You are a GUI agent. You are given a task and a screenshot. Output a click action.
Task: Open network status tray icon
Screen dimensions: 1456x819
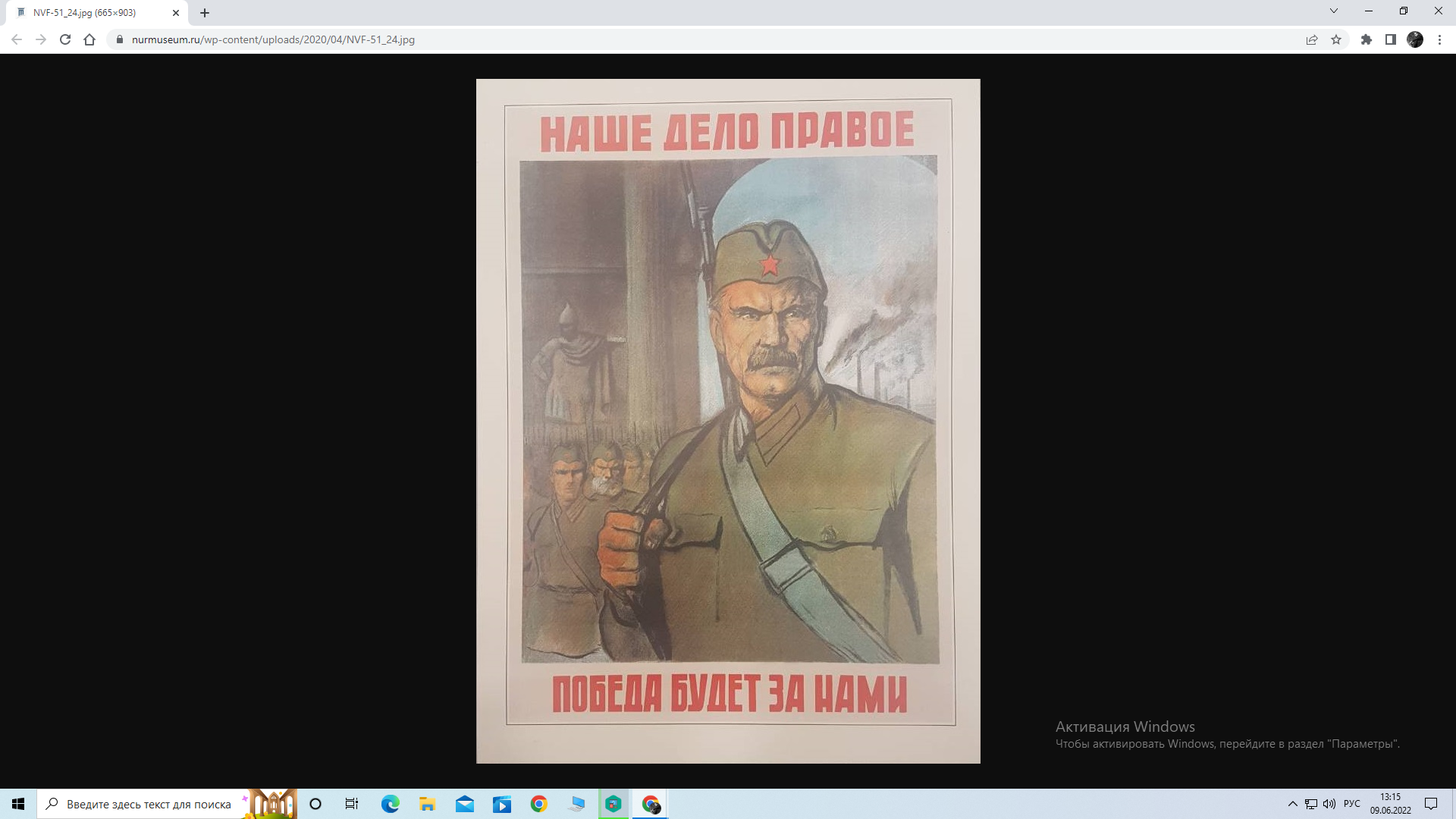(1311, 804)
